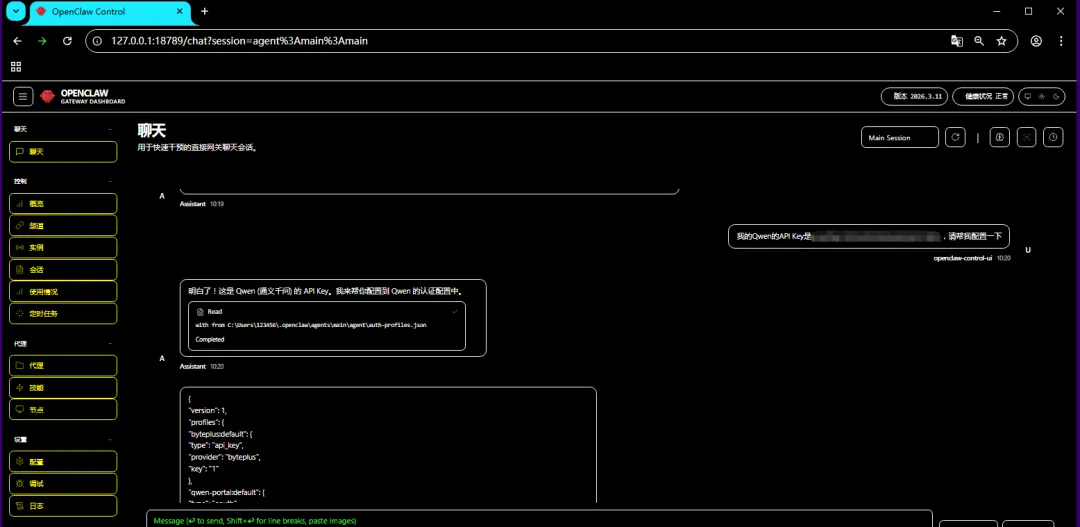1080x527 pixels.
Task: Open the clock icon button in the chat header
Action: (1053, 137)
